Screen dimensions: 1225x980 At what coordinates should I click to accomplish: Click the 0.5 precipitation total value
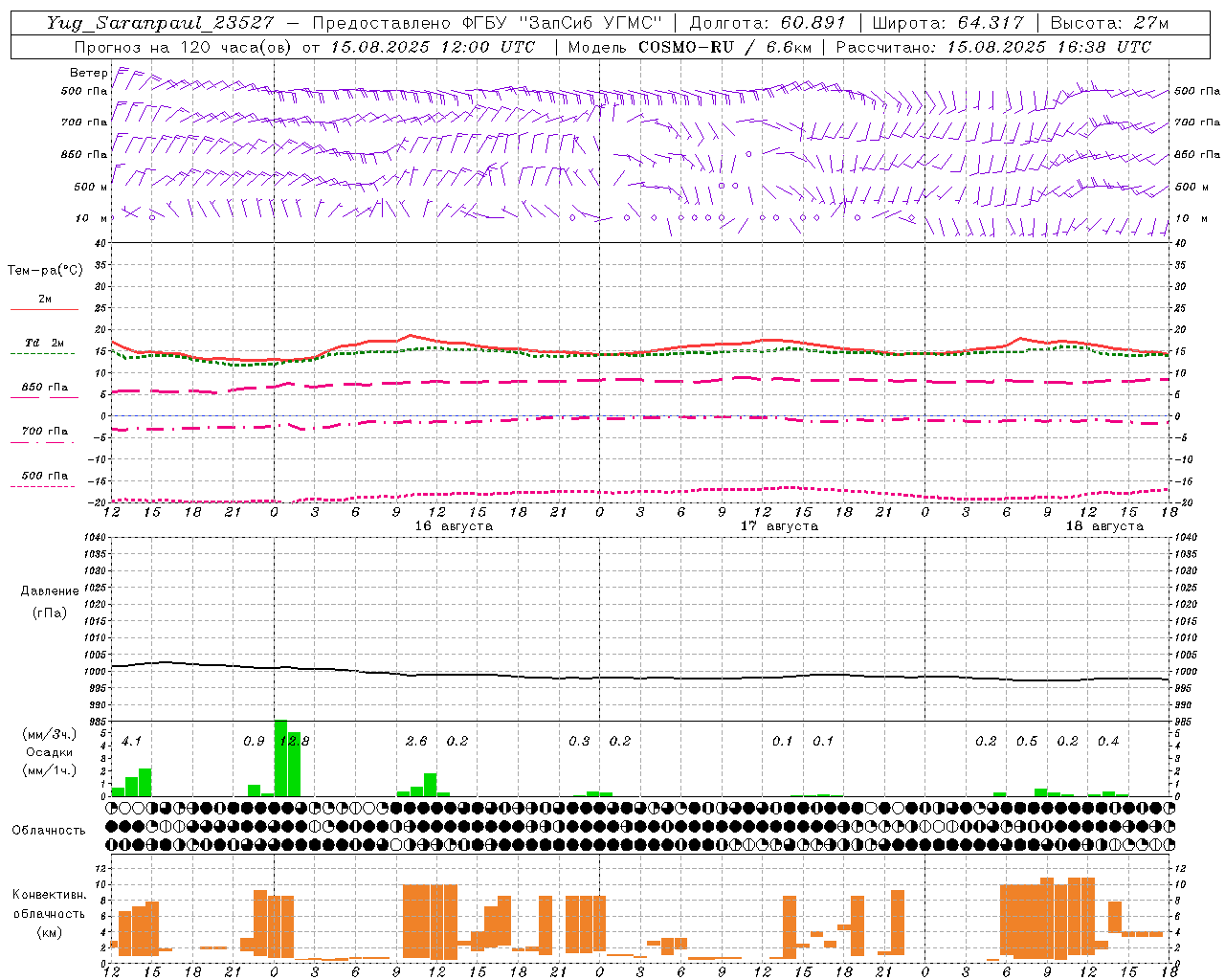1027,742
